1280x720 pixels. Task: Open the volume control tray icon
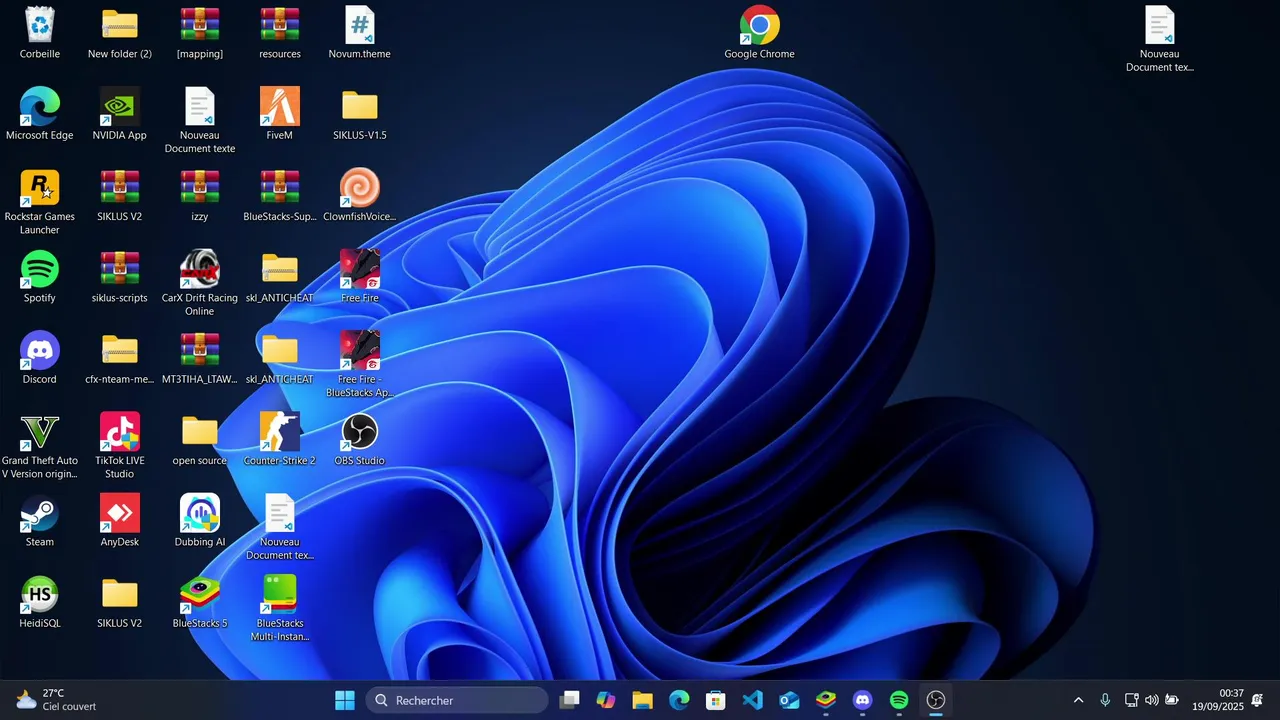(1152, 700)
